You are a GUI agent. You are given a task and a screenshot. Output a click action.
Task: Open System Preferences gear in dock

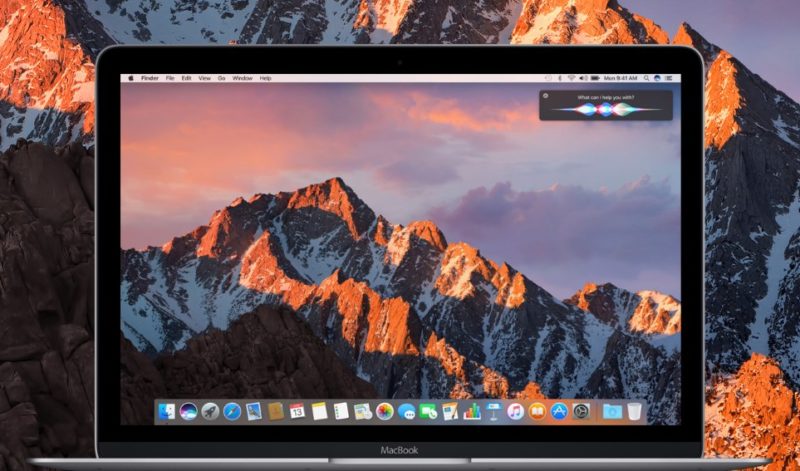581,411
